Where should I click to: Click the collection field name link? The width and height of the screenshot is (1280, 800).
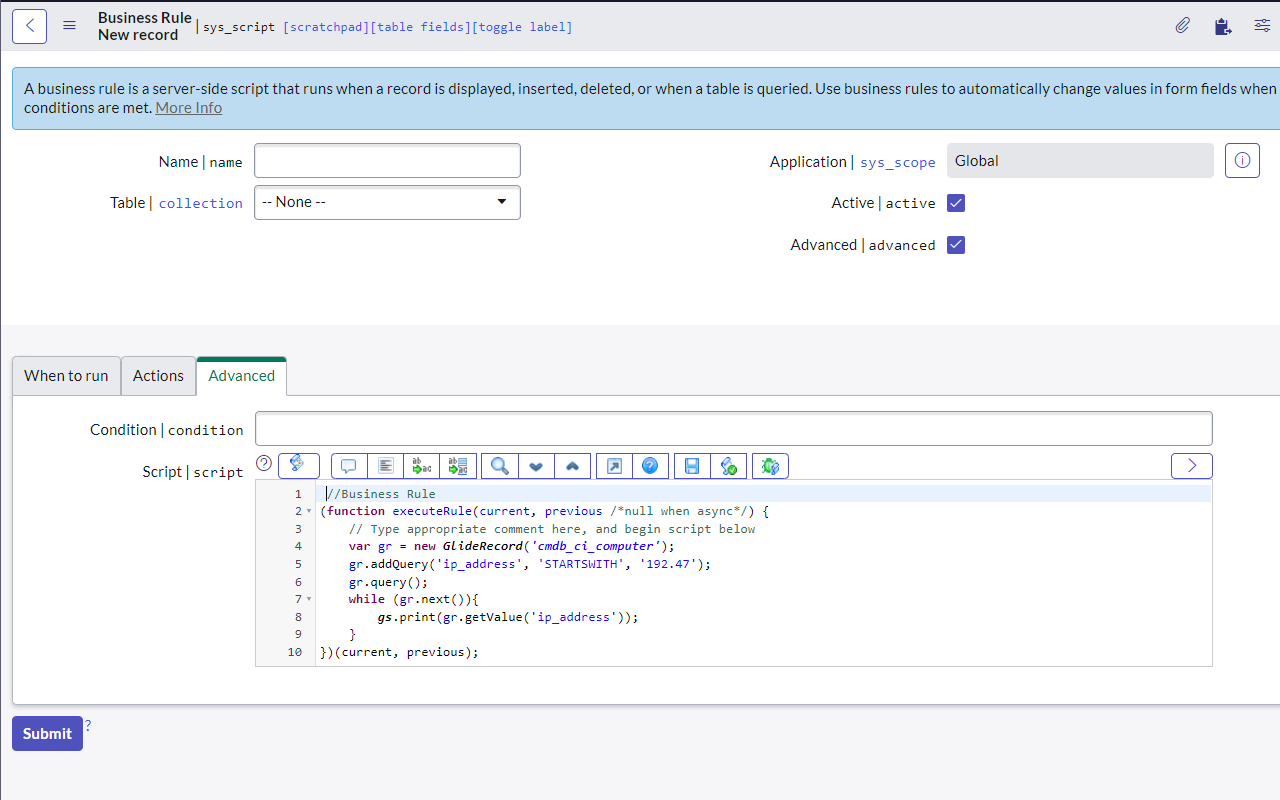point(200,203)
